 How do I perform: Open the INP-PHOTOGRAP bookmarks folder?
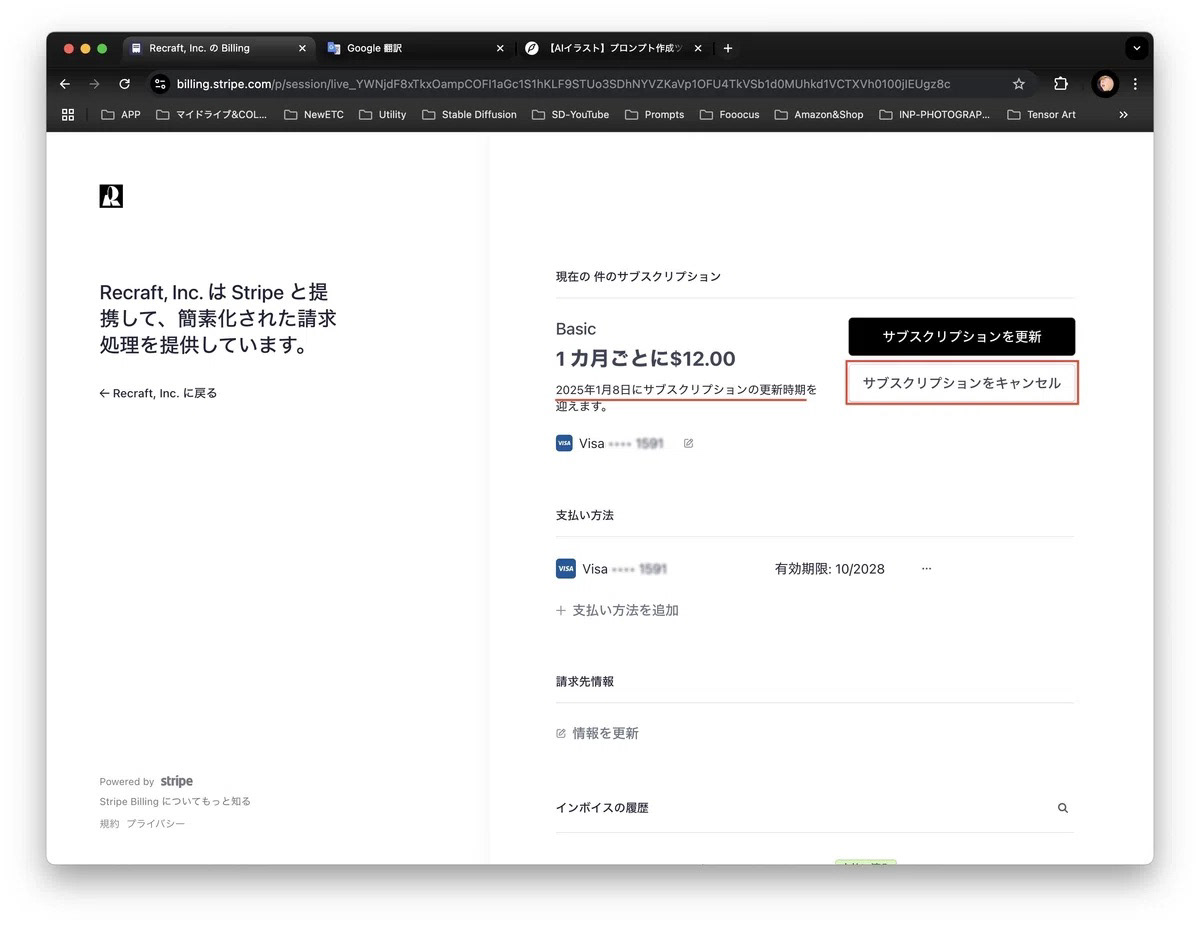coord(934,115)
